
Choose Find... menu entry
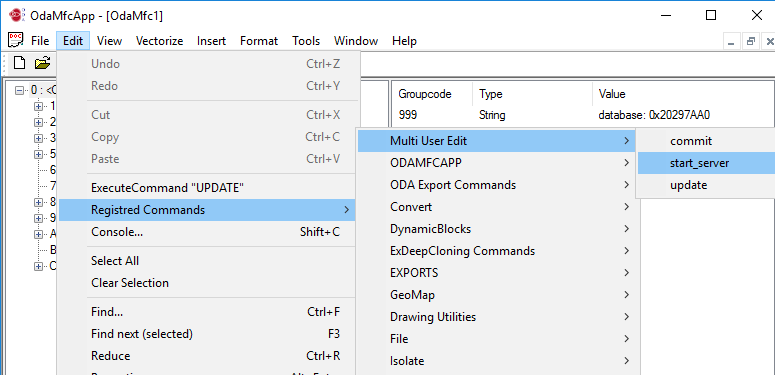coord(207,312)
